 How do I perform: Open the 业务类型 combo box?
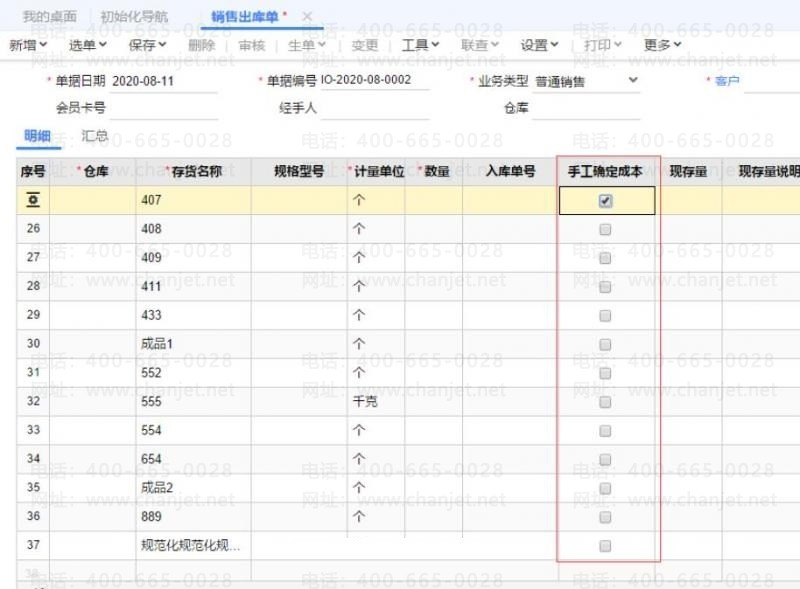[x=586, y=81]
